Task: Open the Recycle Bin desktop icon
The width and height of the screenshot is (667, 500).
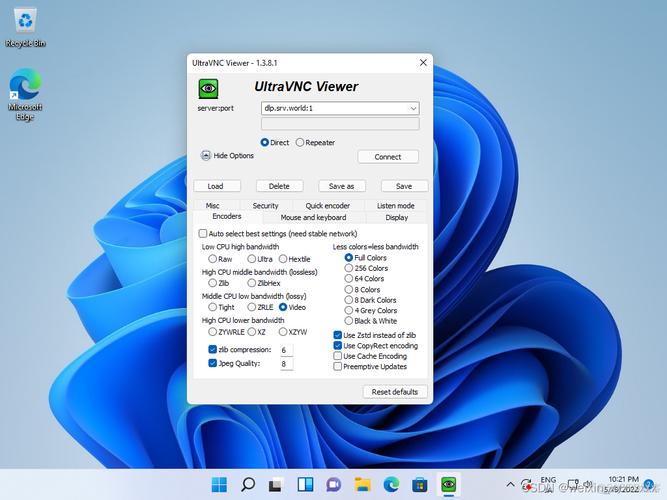Action: coord(26,28)
